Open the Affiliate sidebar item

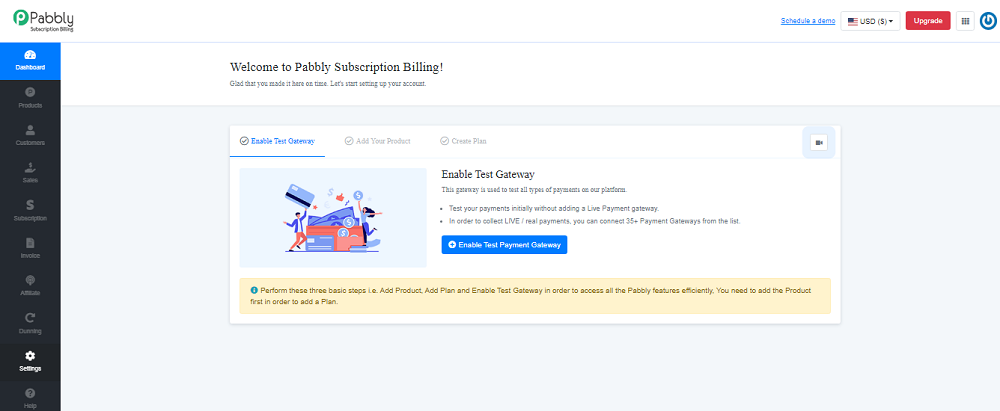pos(30,287)
